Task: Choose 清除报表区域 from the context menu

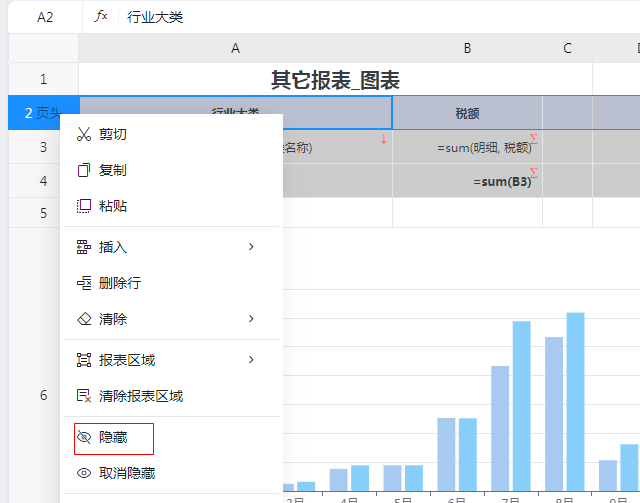Action: pos(140,396)
